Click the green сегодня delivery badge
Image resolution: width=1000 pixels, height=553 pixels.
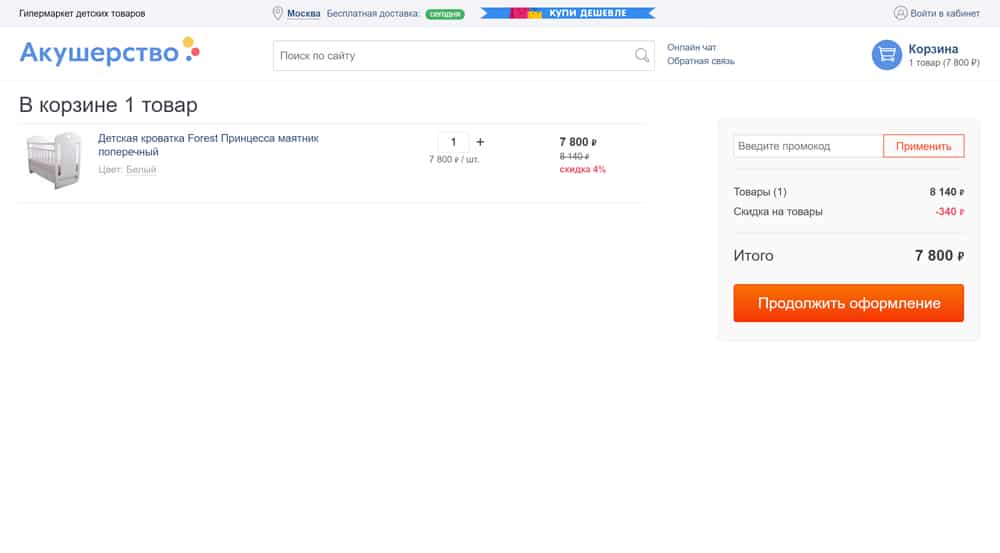pyautogui.click(x=445, y=14)
